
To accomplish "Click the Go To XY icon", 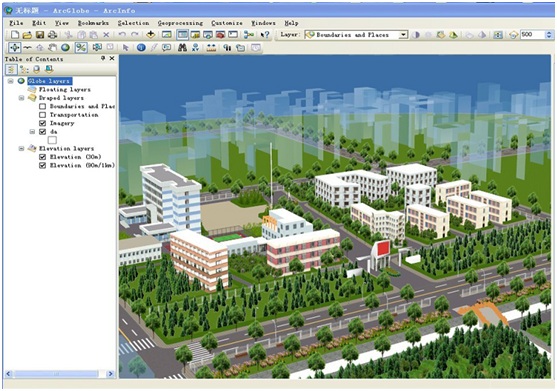I will (195, 48).
